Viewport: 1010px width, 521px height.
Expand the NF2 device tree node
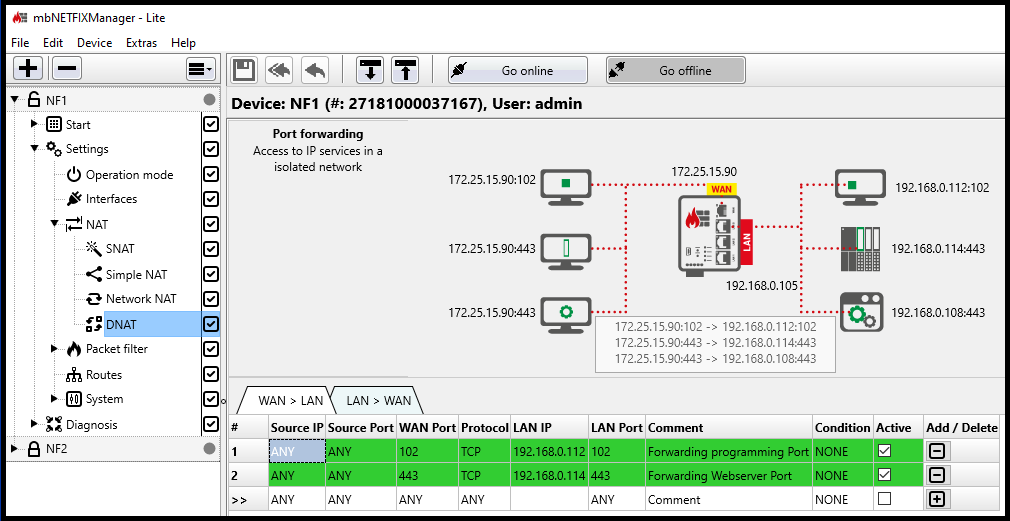pyautogui.click(x=15, y=448)
